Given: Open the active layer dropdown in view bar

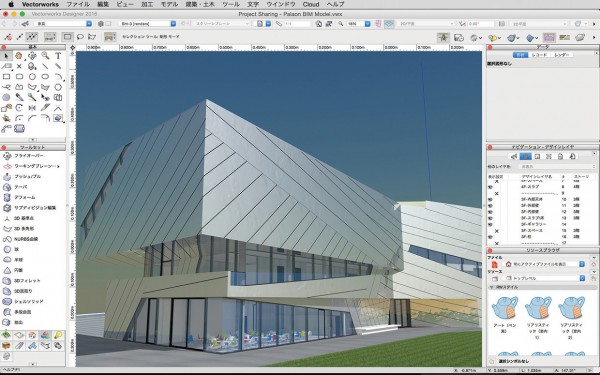Looking at the screenshot, I should [x=147, y=24].
